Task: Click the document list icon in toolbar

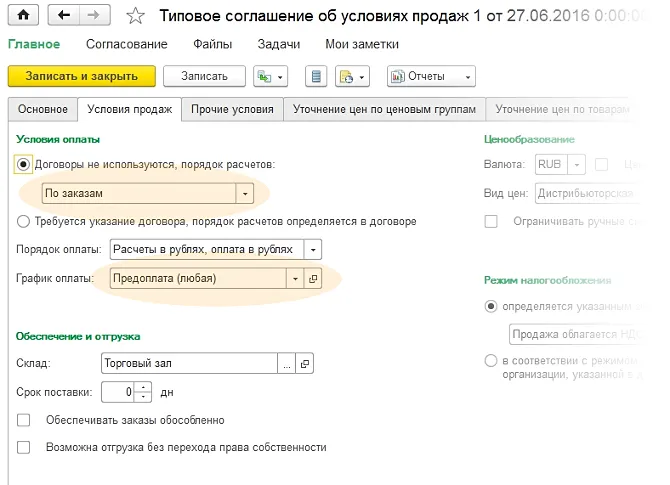Action: pos(316,77)
